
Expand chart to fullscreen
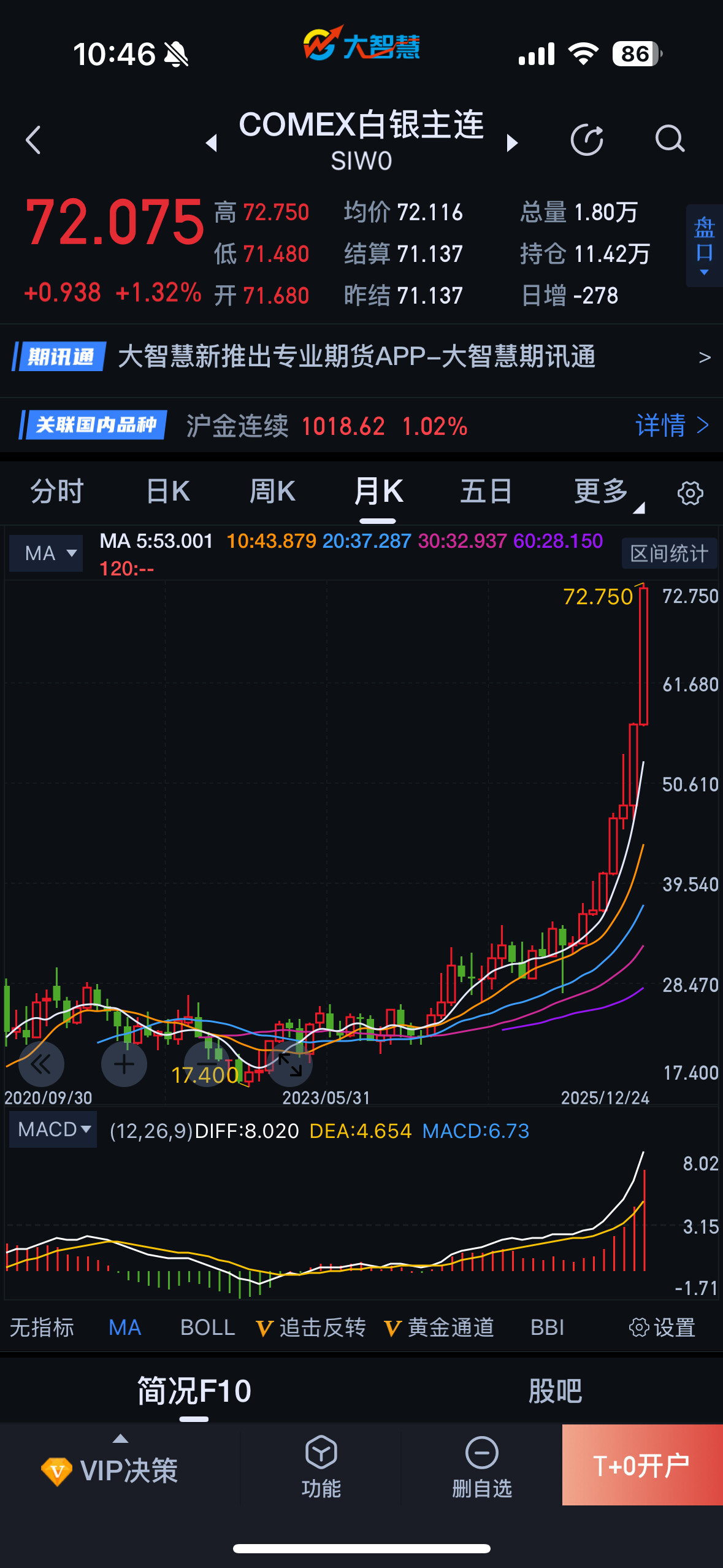289,1064
